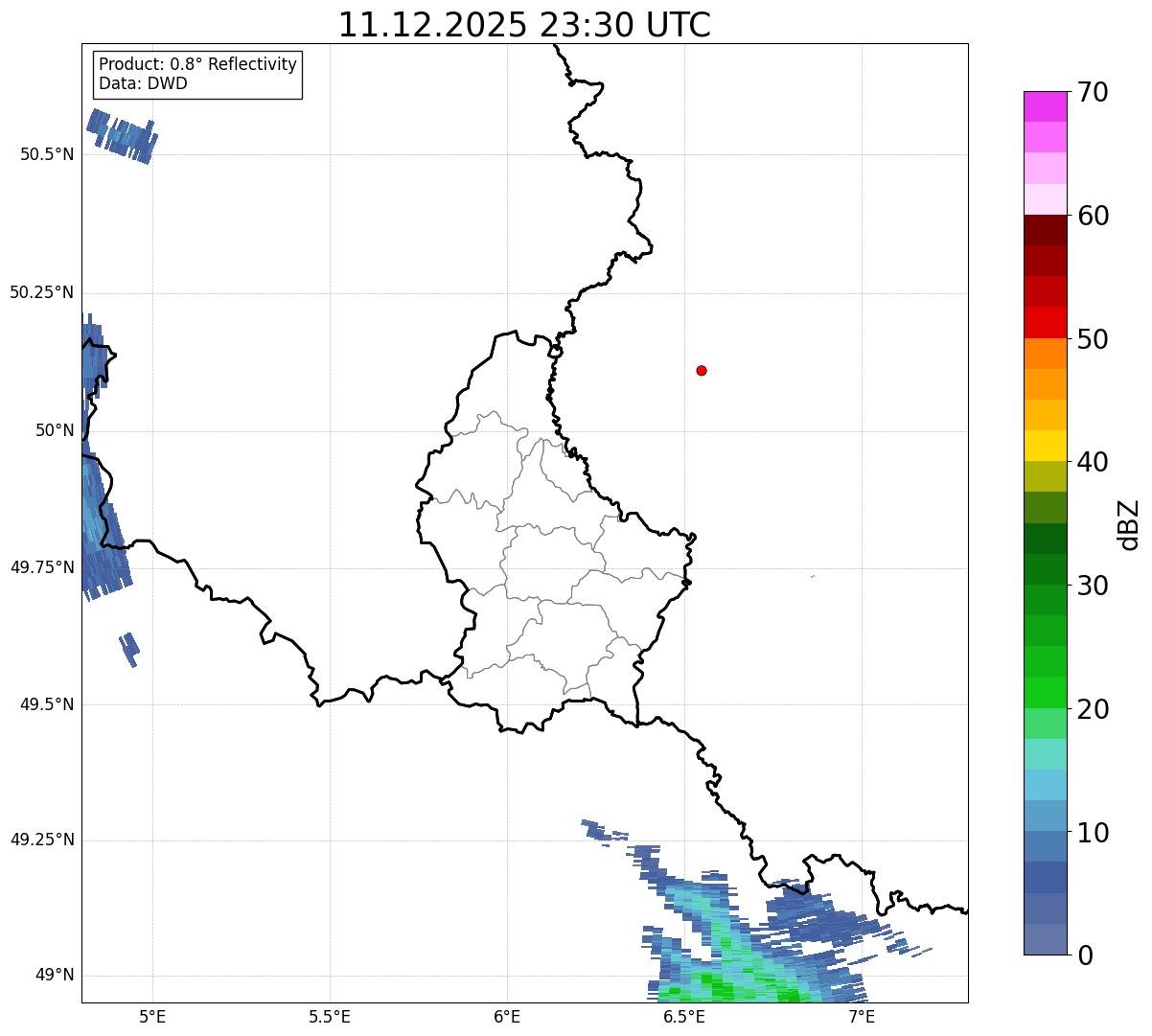Pick the dark maroon swatch below 60 dBZ
Image resolution: width=1152 pixels, height=1036 pixels.
[x=1045, y=230]
